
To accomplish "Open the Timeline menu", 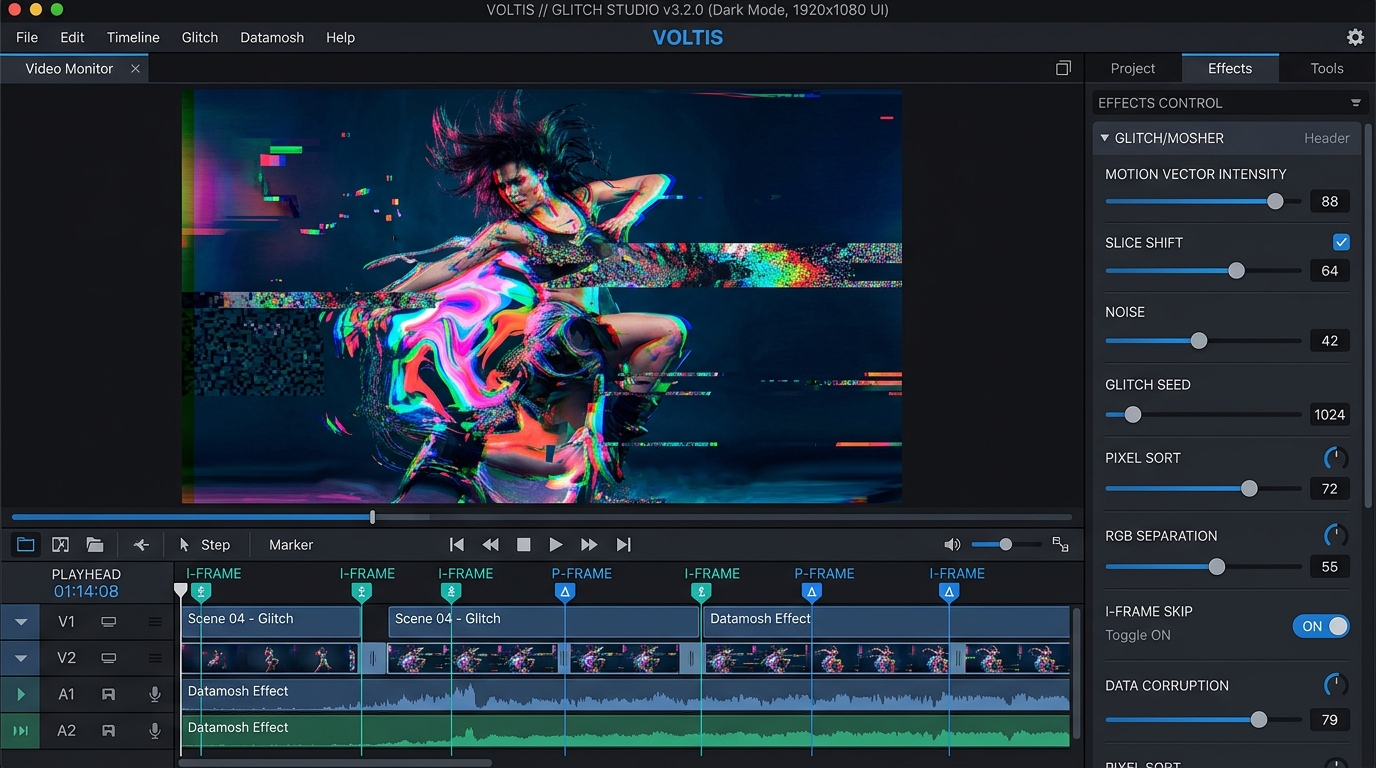I will tap(133, 37).
